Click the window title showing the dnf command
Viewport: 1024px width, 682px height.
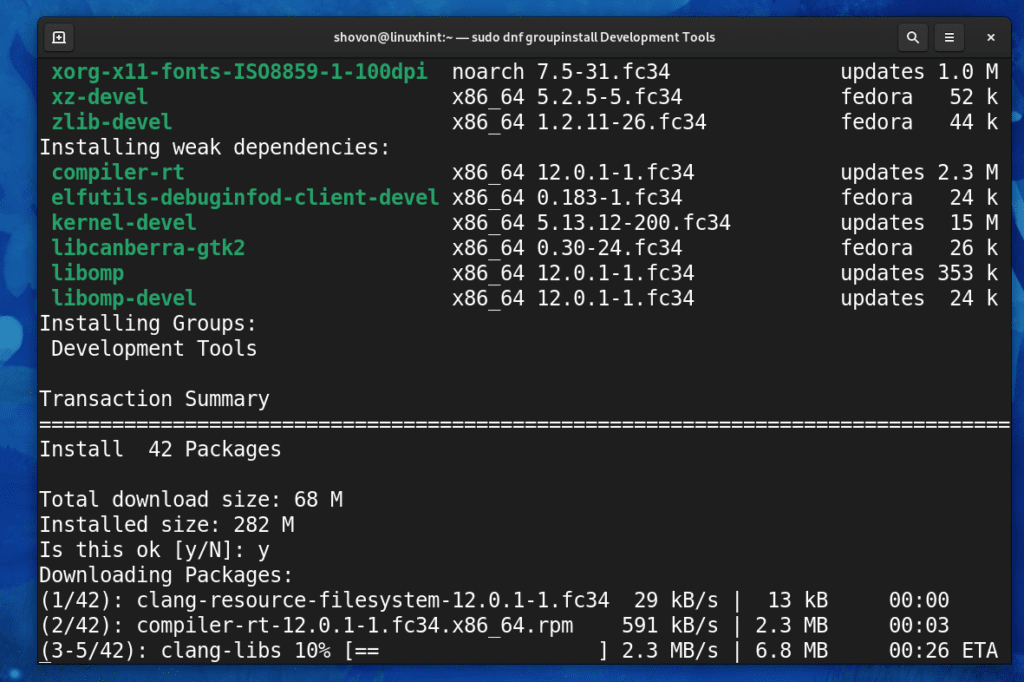[526, 37]
